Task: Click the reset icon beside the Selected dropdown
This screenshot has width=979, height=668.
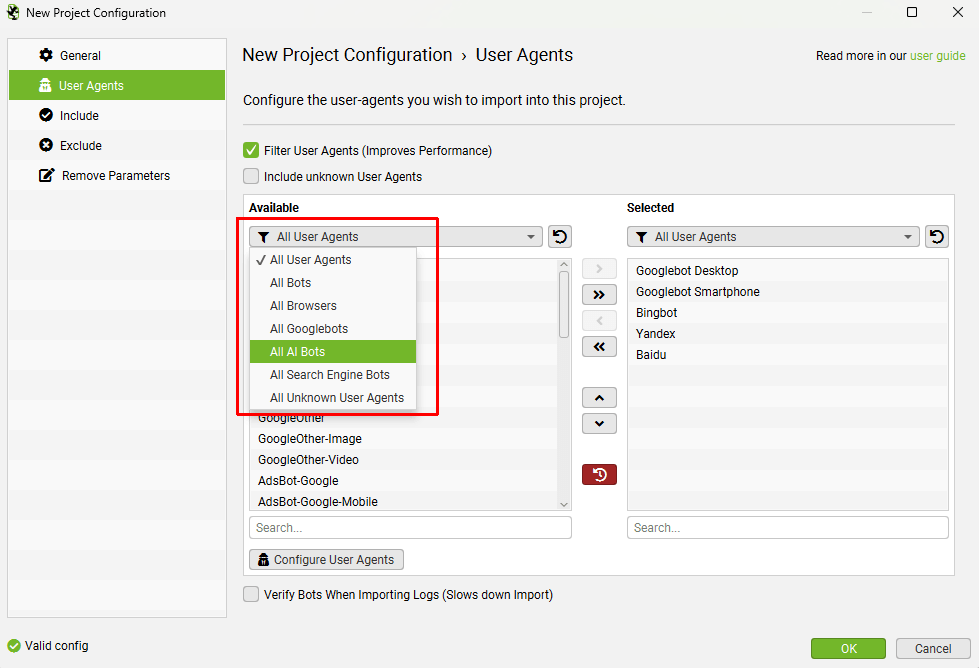Action: [x=936, y=236]
